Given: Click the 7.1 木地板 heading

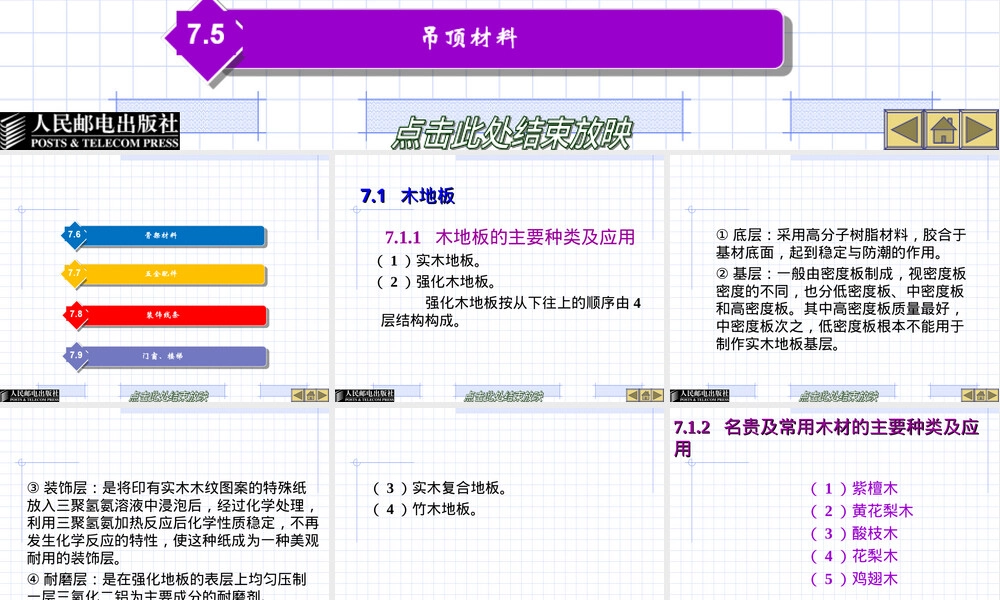Looking at the screenshot, I should coord(408,196).
